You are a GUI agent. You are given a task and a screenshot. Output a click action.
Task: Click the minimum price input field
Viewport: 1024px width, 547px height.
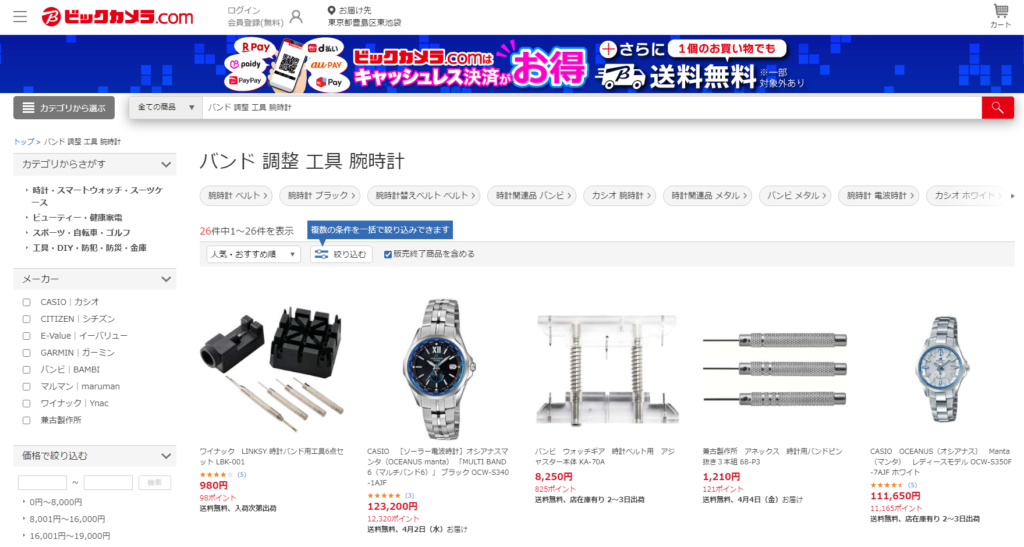pos(42,482)
